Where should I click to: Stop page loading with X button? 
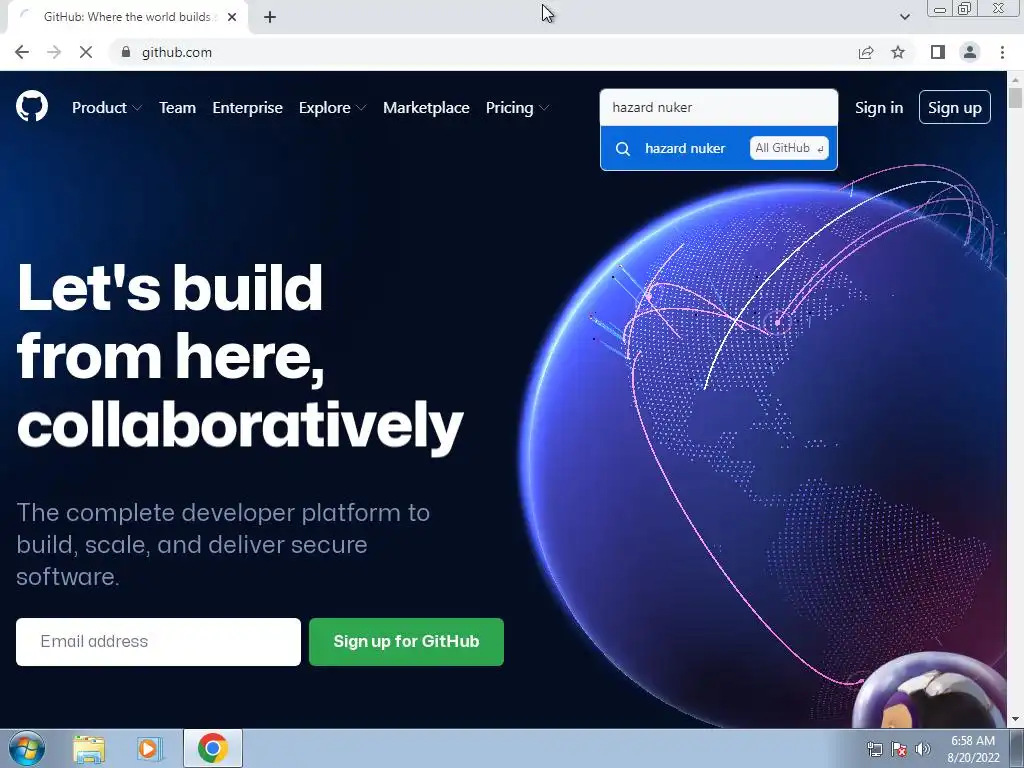click(86, 52)
